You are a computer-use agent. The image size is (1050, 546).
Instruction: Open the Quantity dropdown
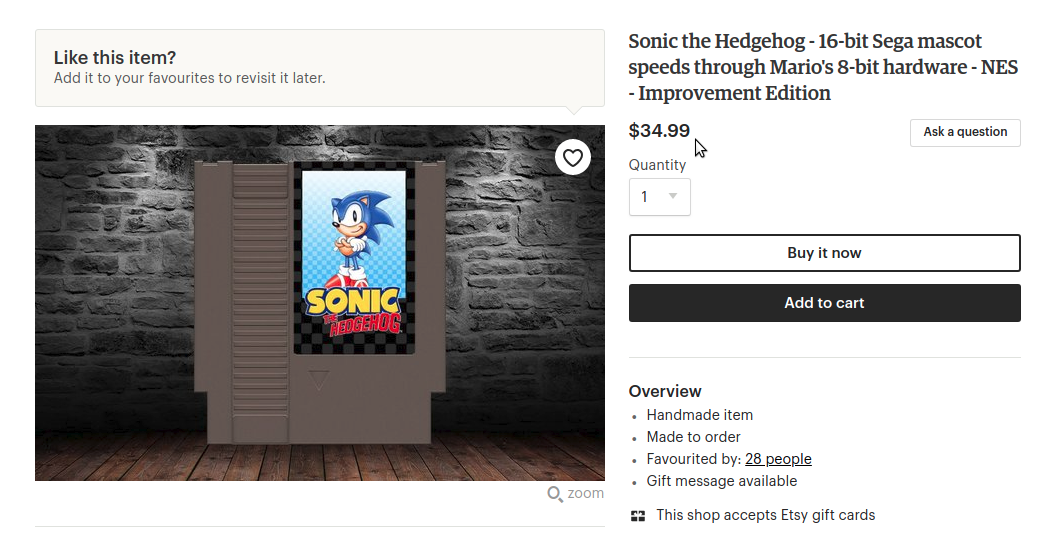[x=659, y=197]
